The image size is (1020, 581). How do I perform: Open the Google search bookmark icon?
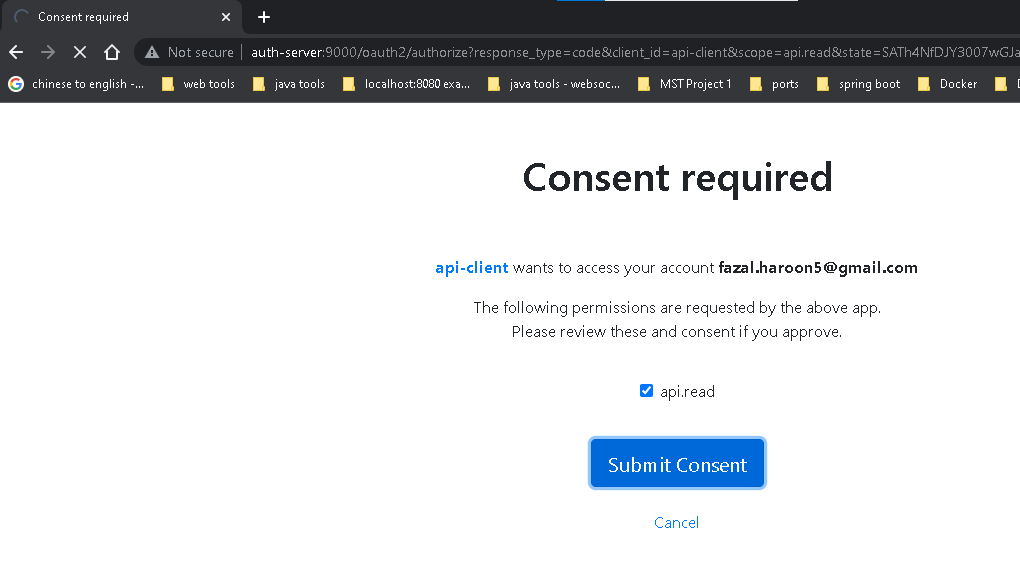(x=14, y=84)
